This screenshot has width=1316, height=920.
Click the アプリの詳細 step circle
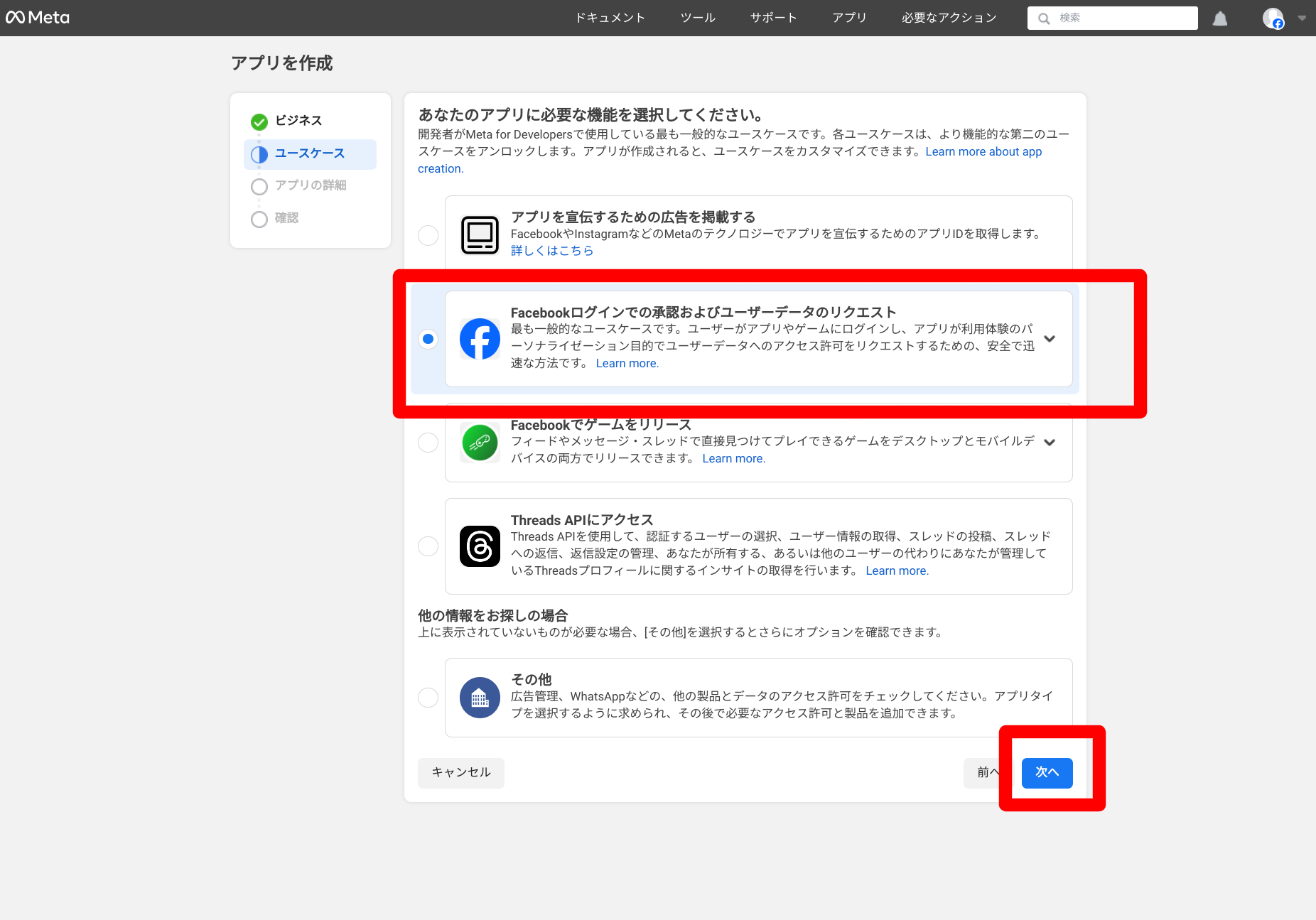coord(259,186)
